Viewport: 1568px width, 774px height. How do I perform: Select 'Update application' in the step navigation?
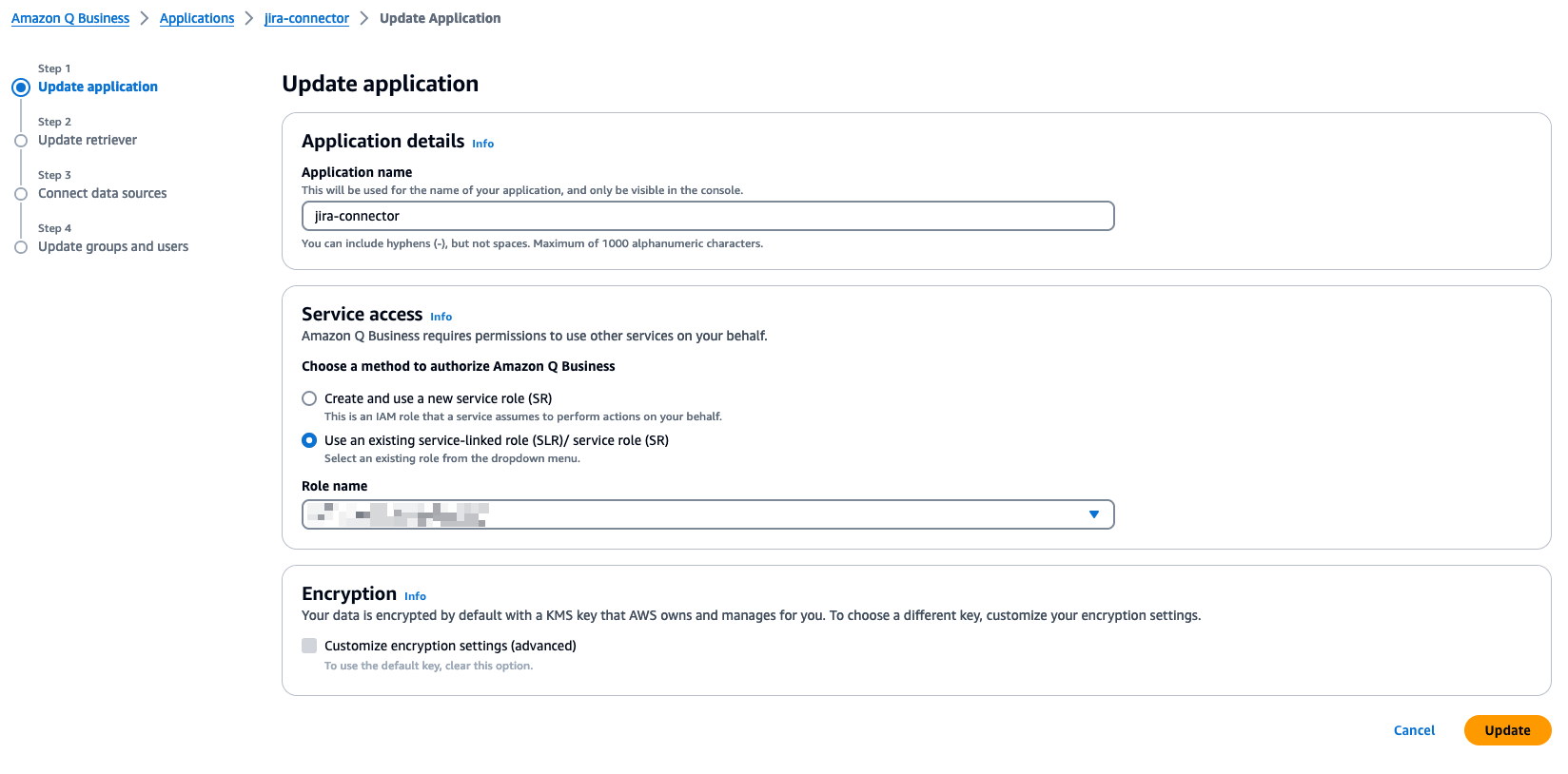[x=98, y=87]
